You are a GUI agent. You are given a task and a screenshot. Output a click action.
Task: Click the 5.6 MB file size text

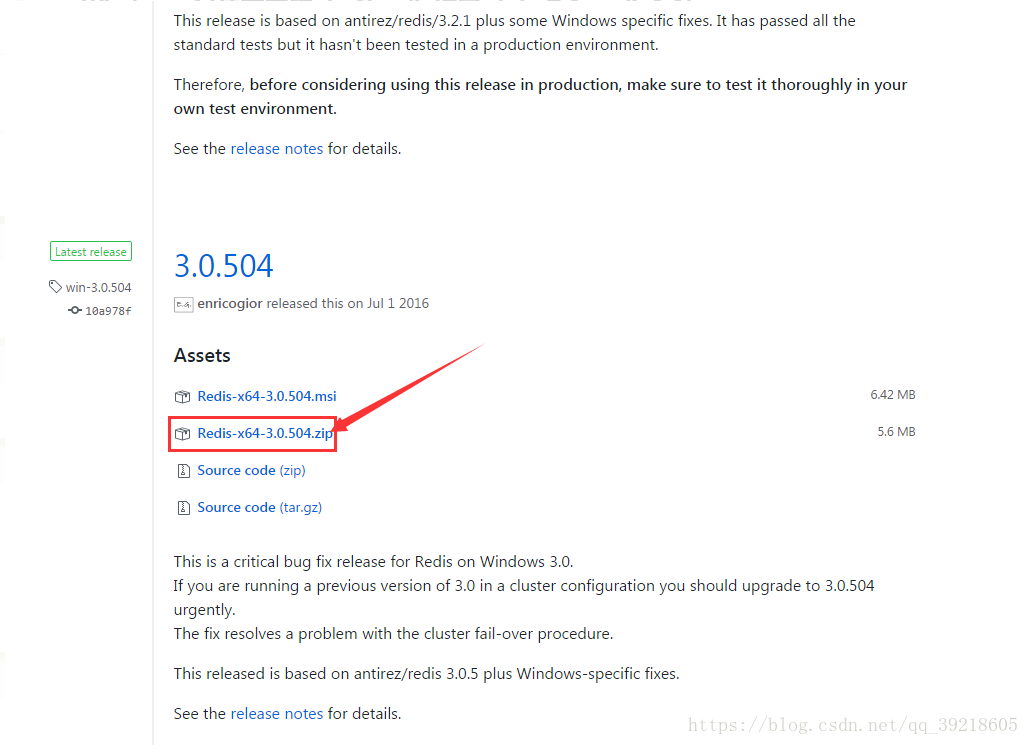(896, 432)
